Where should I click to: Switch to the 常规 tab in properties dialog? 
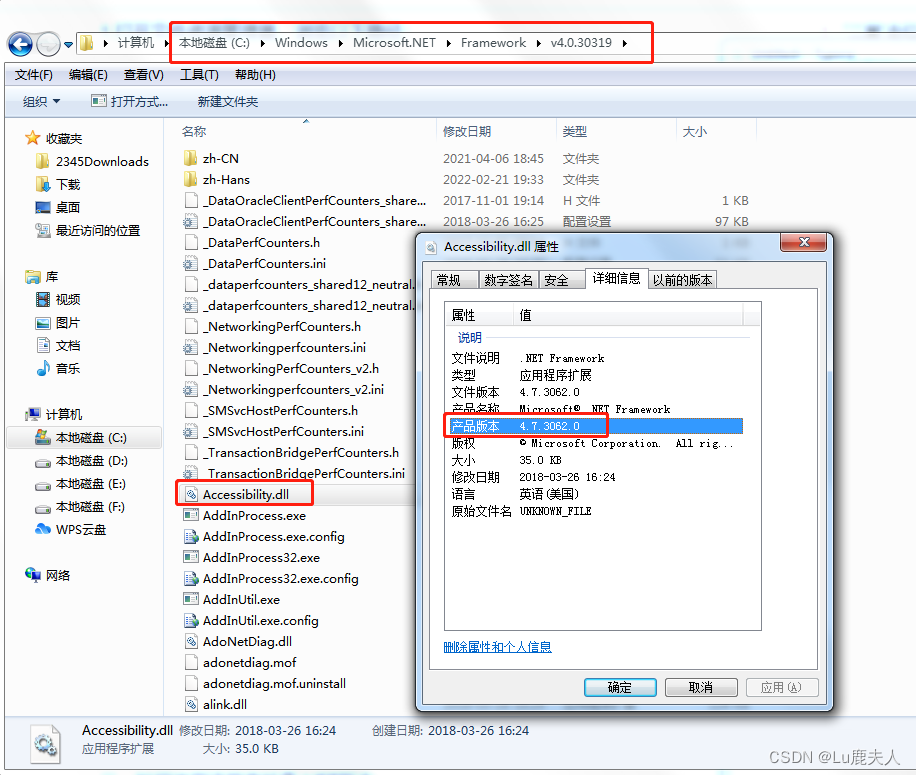[454, 280]
